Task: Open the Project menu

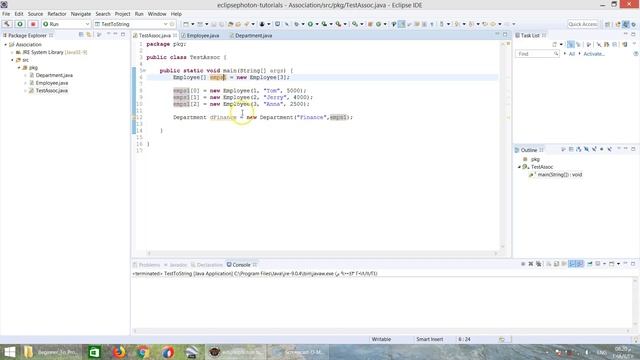Action: point(122,14)
